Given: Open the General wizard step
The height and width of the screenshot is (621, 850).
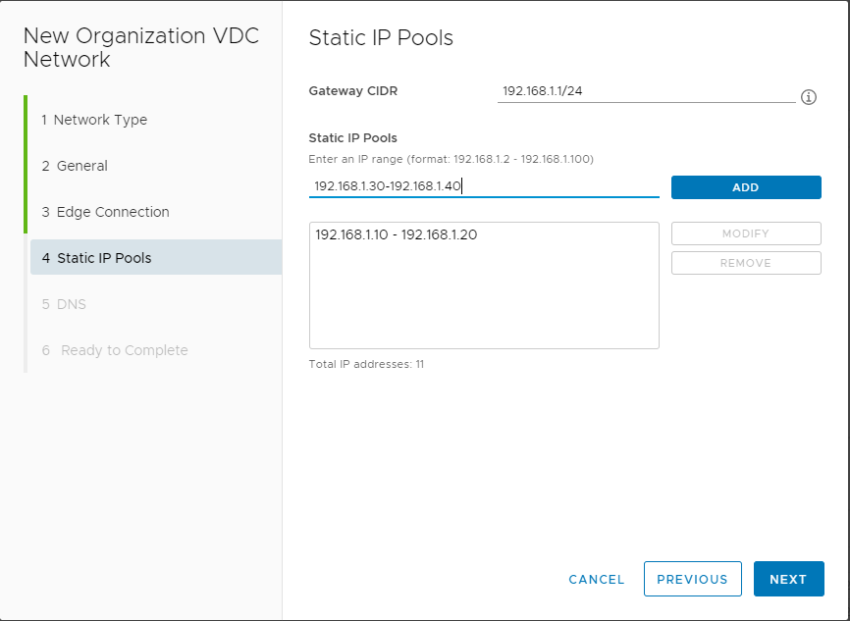Looking at the screenshot, I should coord(75,165).
